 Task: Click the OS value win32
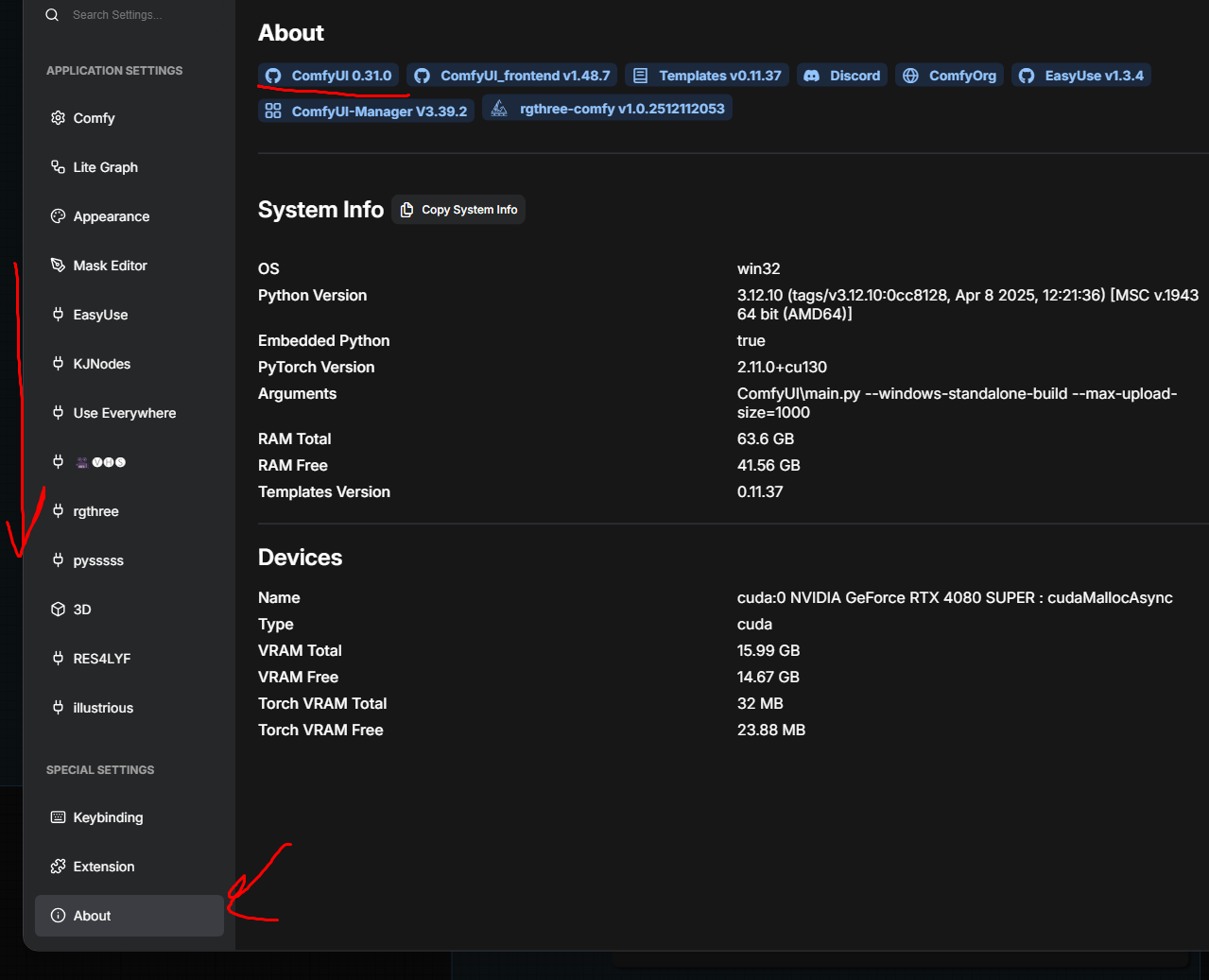point(759,268)
